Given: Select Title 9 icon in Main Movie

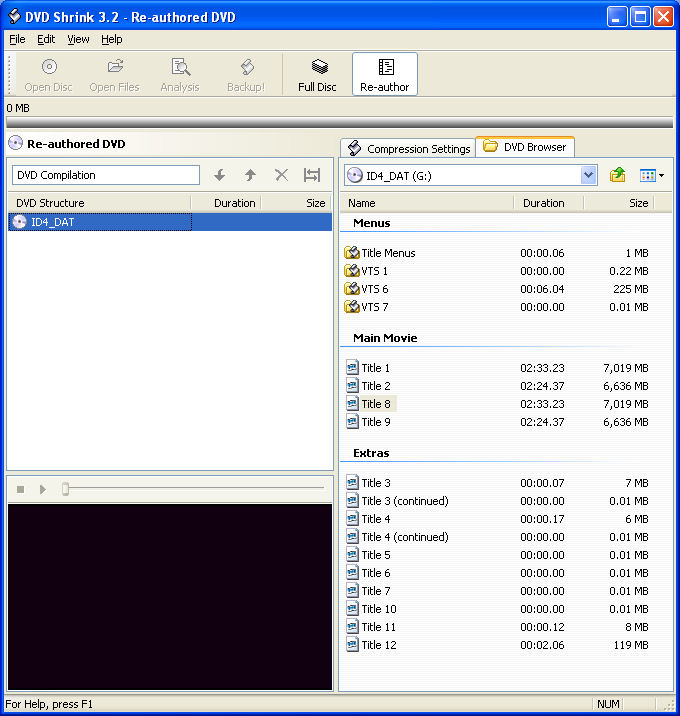Looking at the screenshot, I should pyautogui.click(x=352, y=421).
